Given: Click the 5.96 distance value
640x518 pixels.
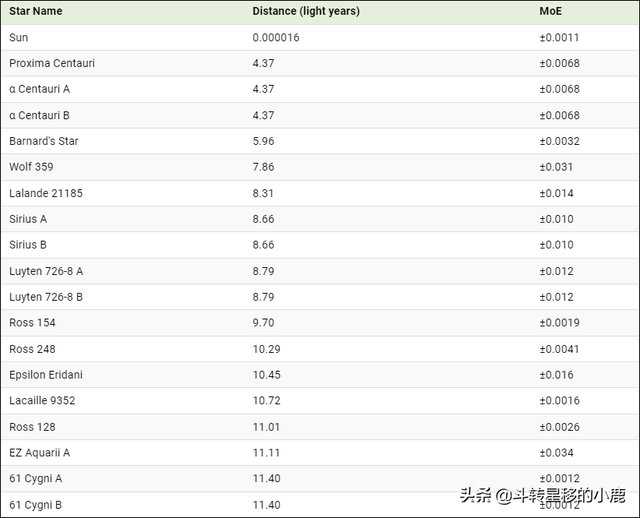Looking at the screenshot, I should point(263,141).
